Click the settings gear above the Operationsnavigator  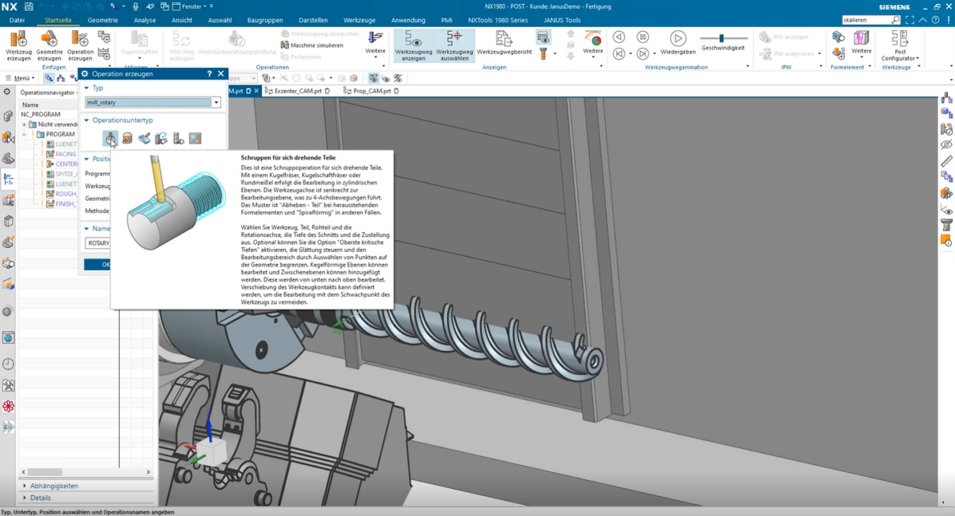coord(7,92)
